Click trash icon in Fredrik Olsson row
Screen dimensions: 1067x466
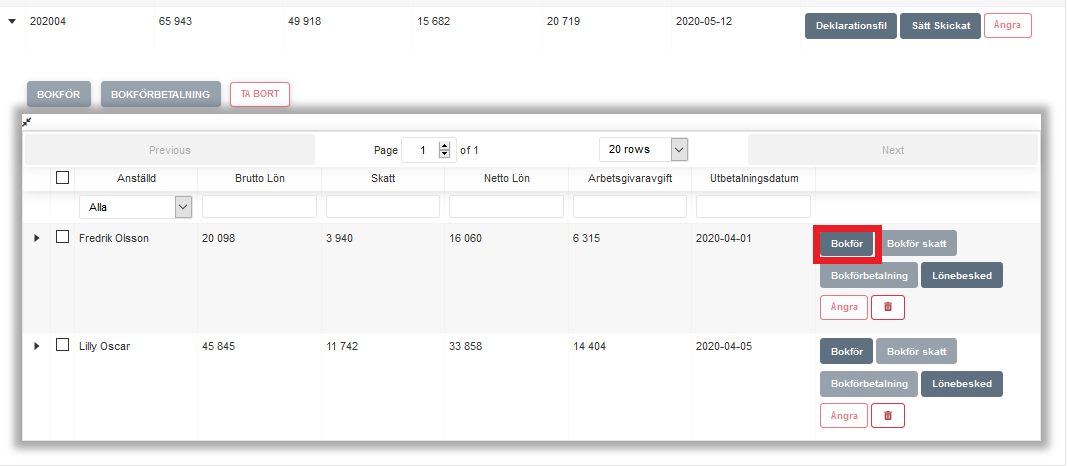(887, 307)
